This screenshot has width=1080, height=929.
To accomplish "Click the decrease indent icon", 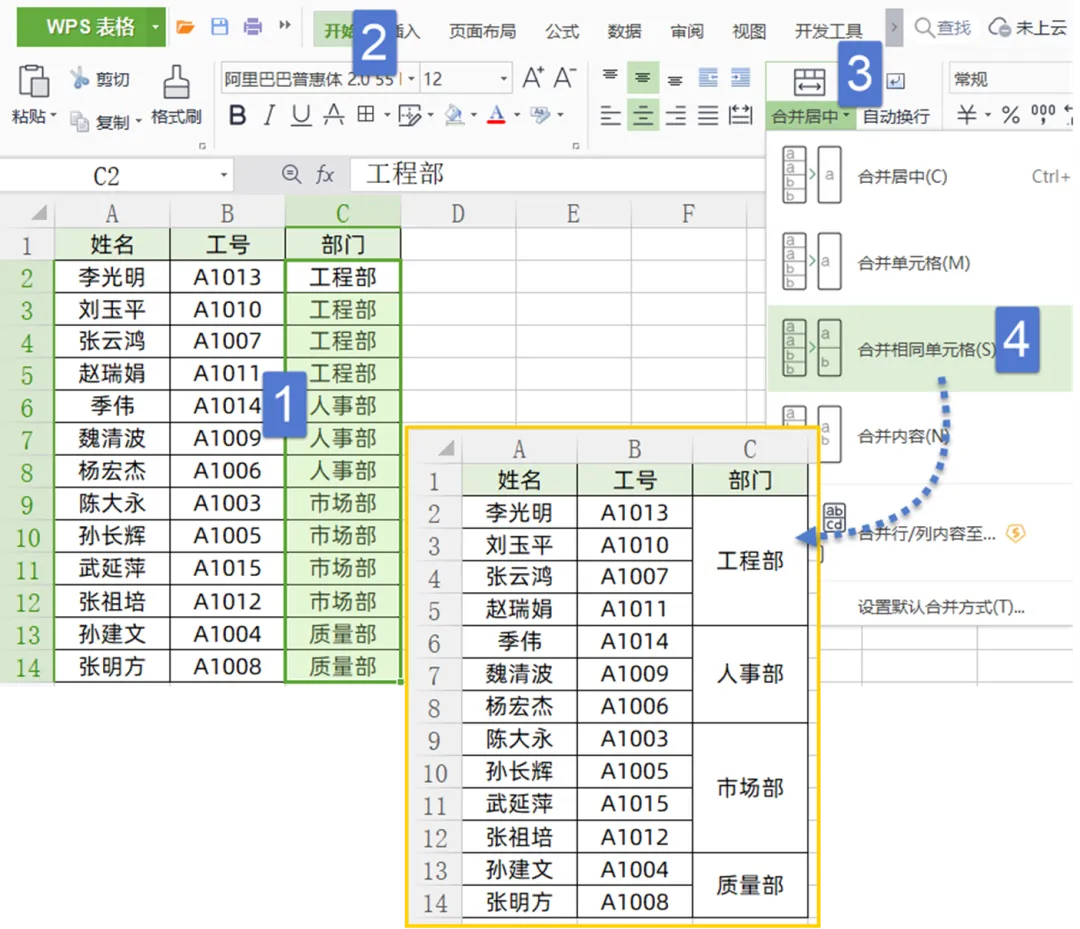I will point(707,78).
